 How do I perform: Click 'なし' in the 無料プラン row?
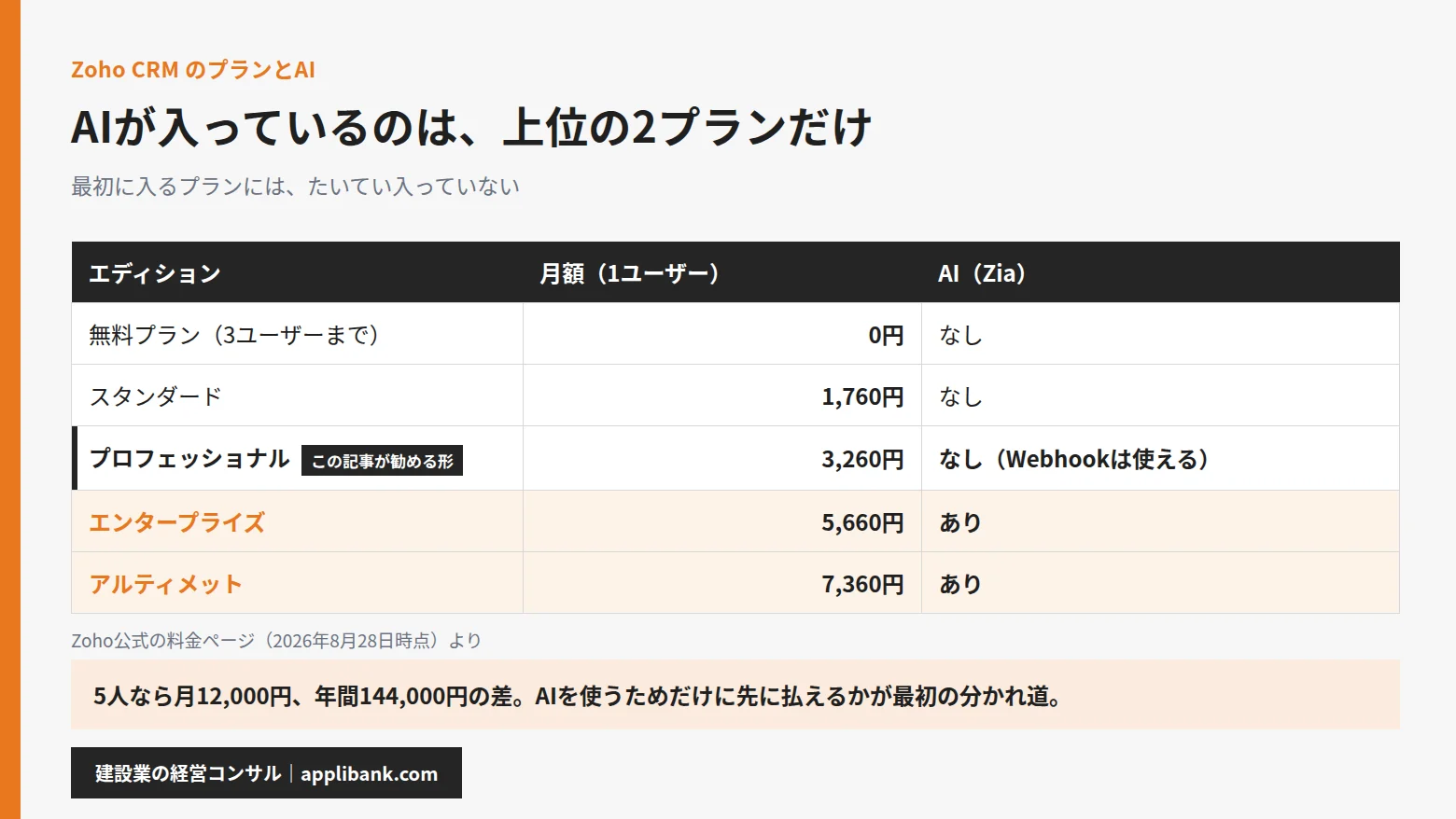point(1160,334)
